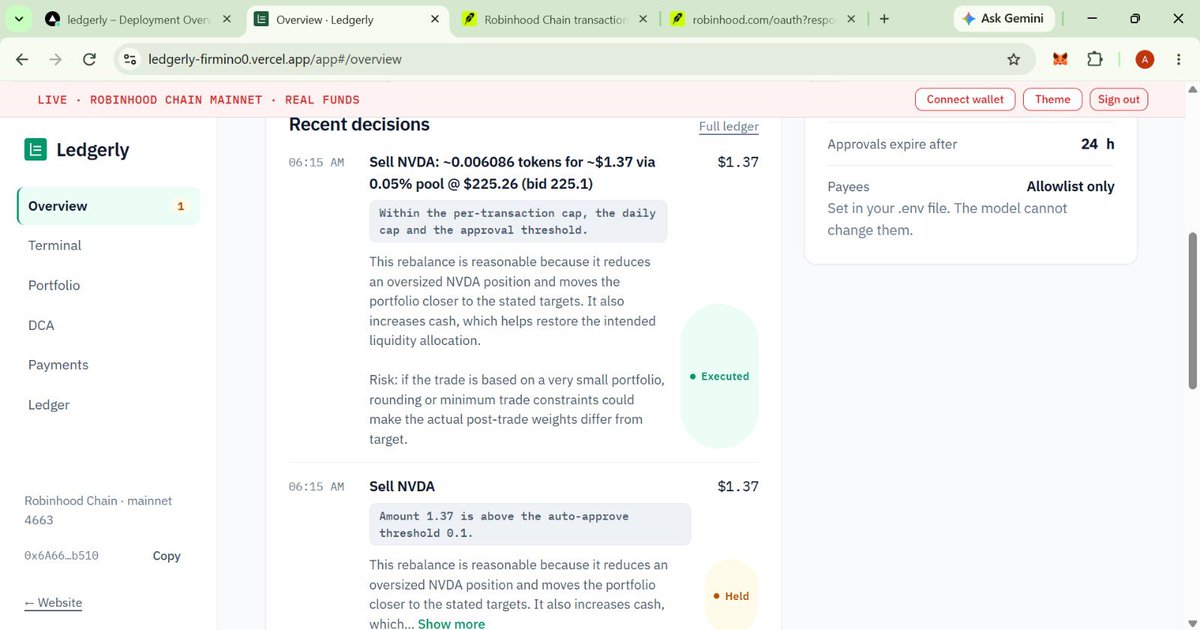View site information icon in address bar

(x=129, y=59)
